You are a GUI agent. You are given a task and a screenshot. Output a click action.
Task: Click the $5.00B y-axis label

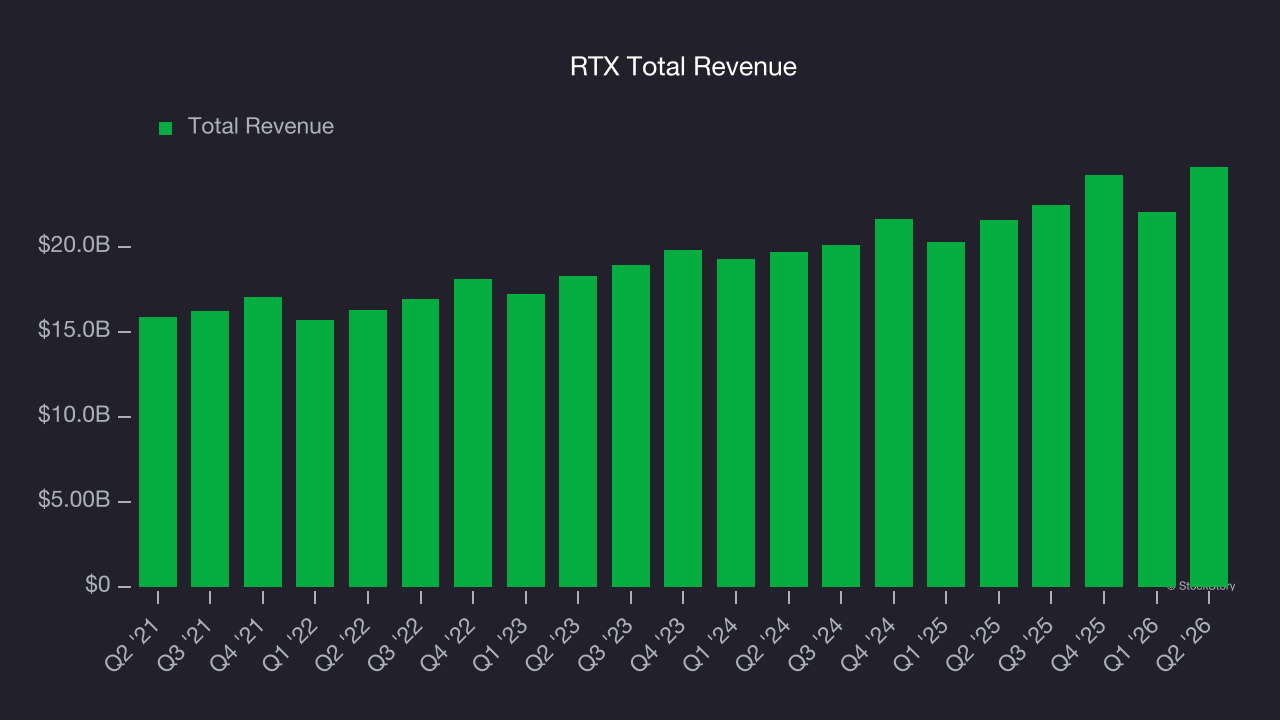[73, 500]
